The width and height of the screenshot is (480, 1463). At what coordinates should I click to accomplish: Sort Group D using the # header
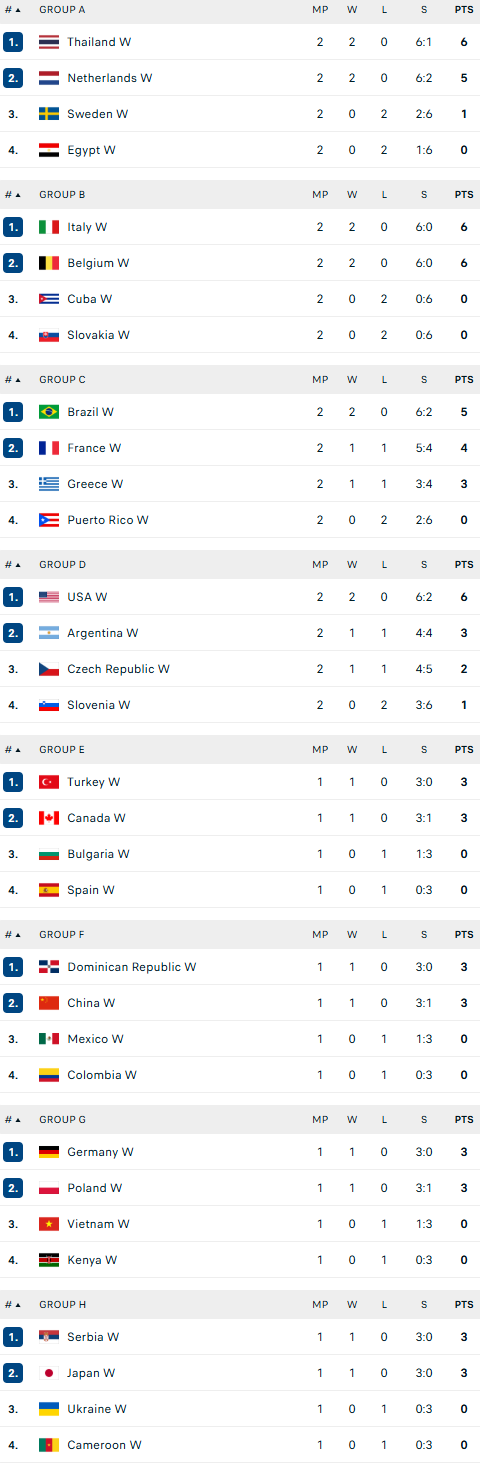(x=12, y=565)
